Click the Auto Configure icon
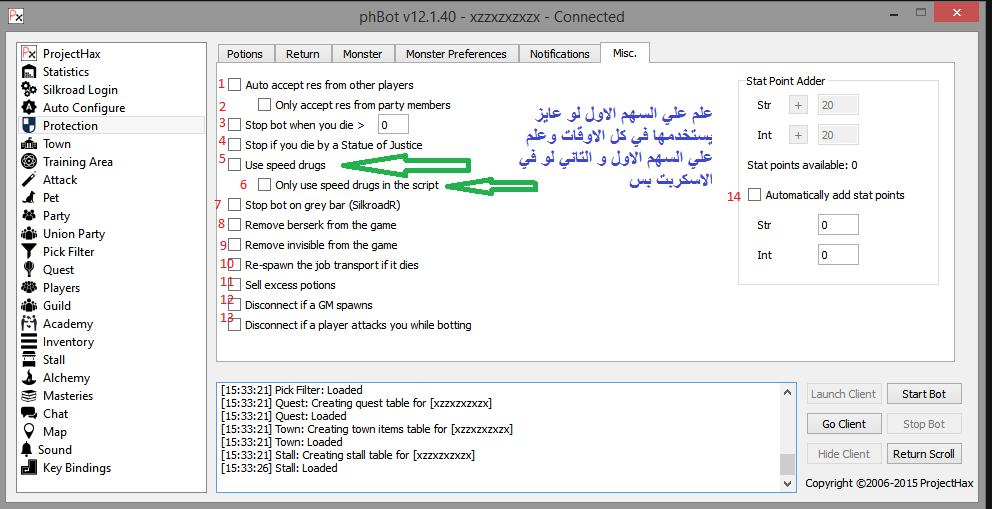 pos(29,107)
